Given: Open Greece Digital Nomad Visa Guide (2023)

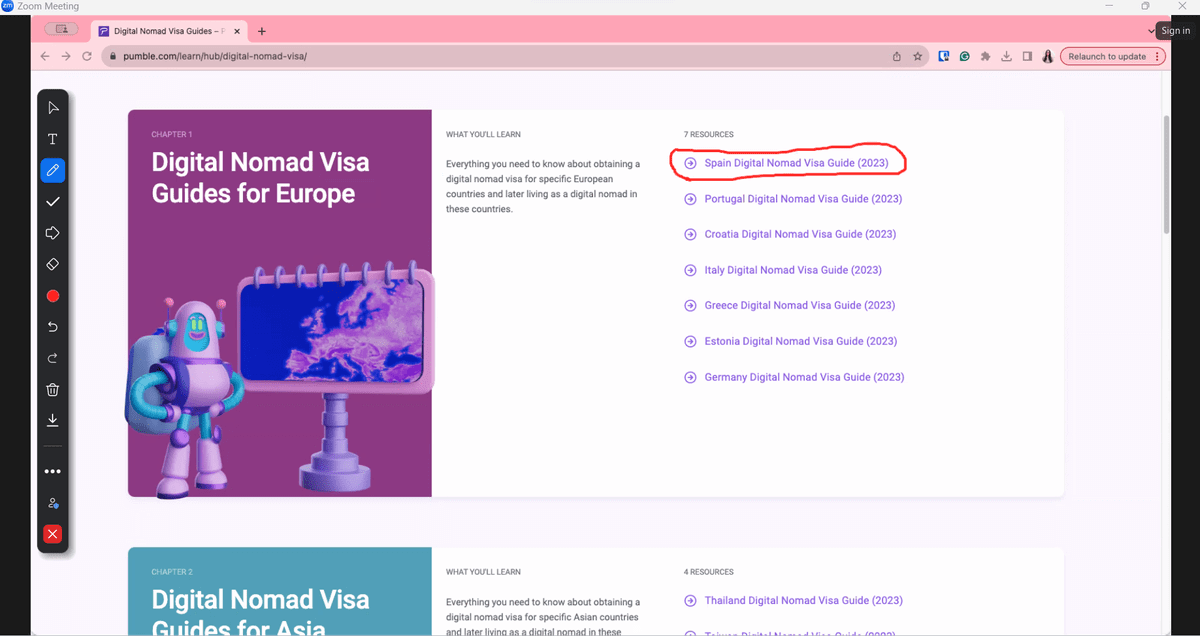Looking at the screenshot, I should (799, 305).
